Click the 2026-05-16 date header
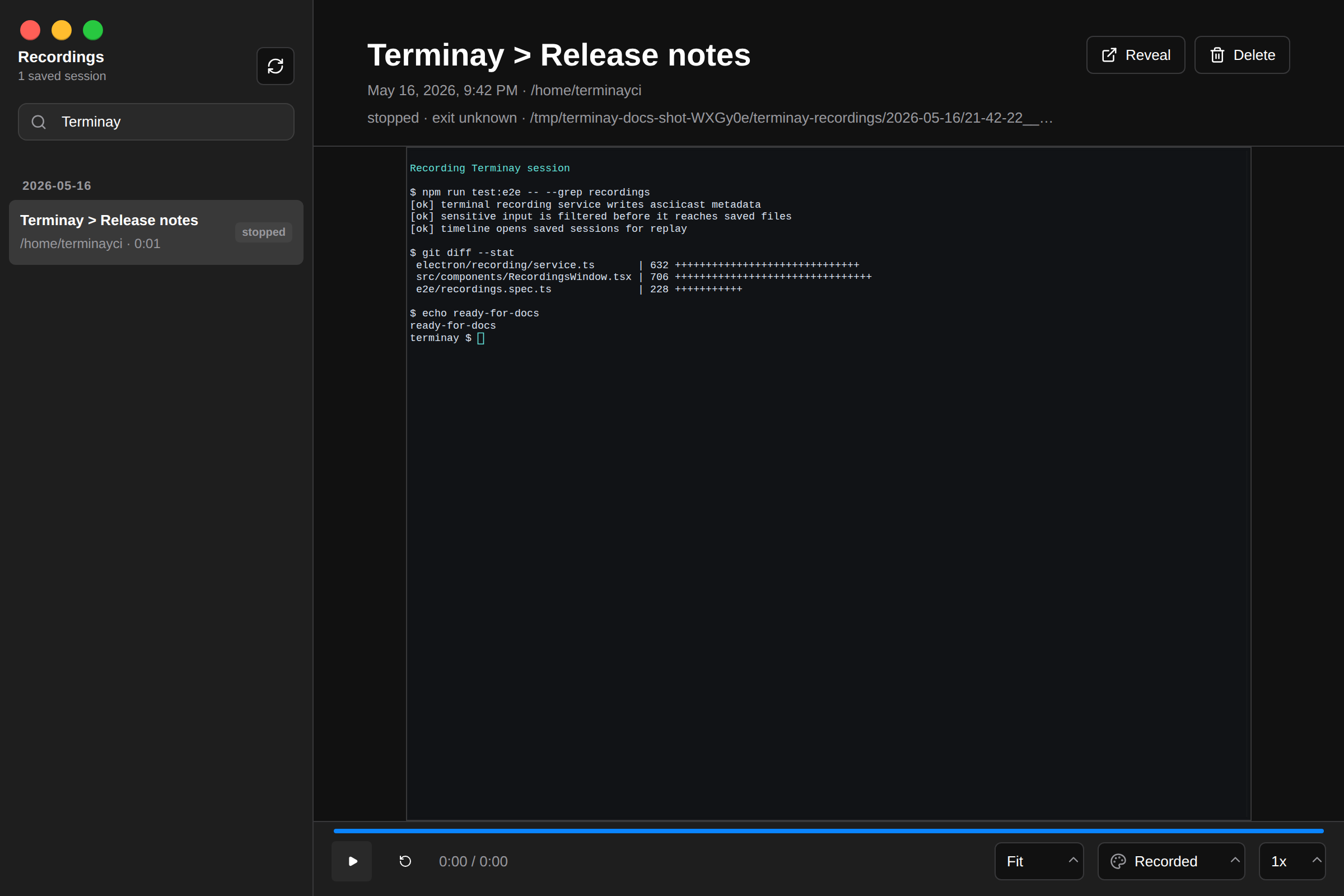This screenshot has width=1344, height=896. pyautogui.click(x=57, y=186)
